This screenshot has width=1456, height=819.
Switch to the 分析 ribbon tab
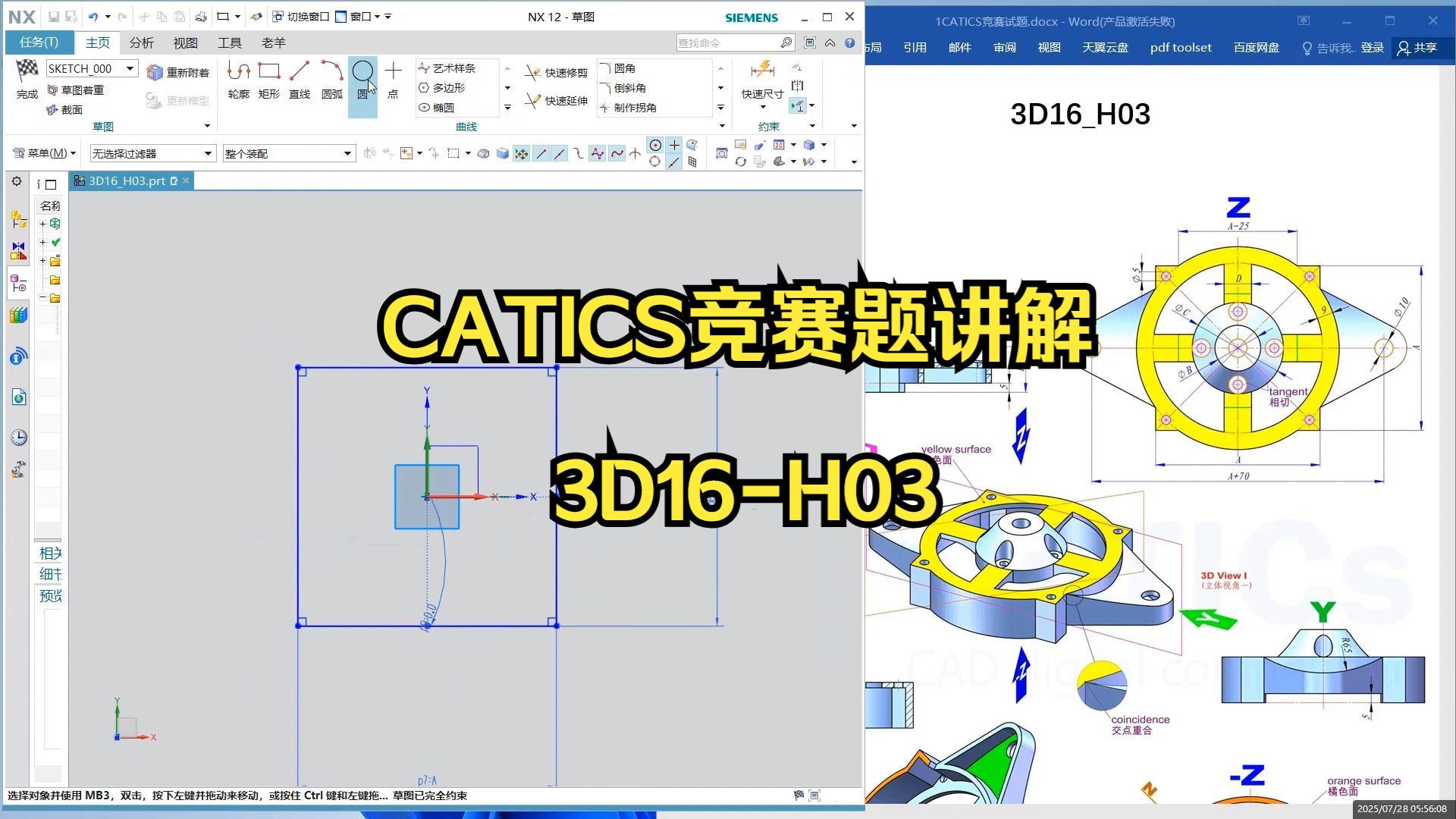[142, 42]
